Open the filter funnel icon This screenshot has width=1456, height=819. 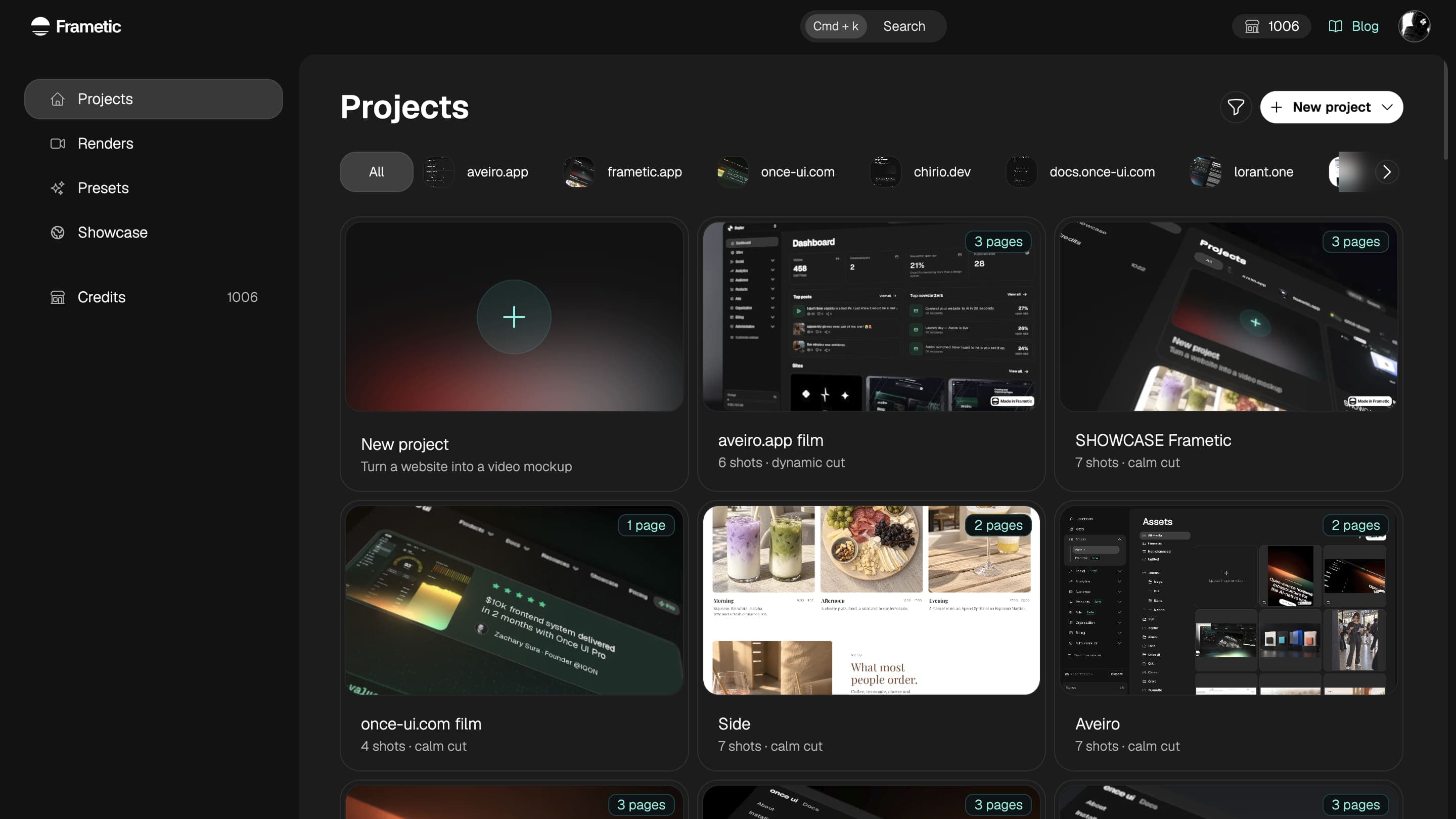point(1236,107)
